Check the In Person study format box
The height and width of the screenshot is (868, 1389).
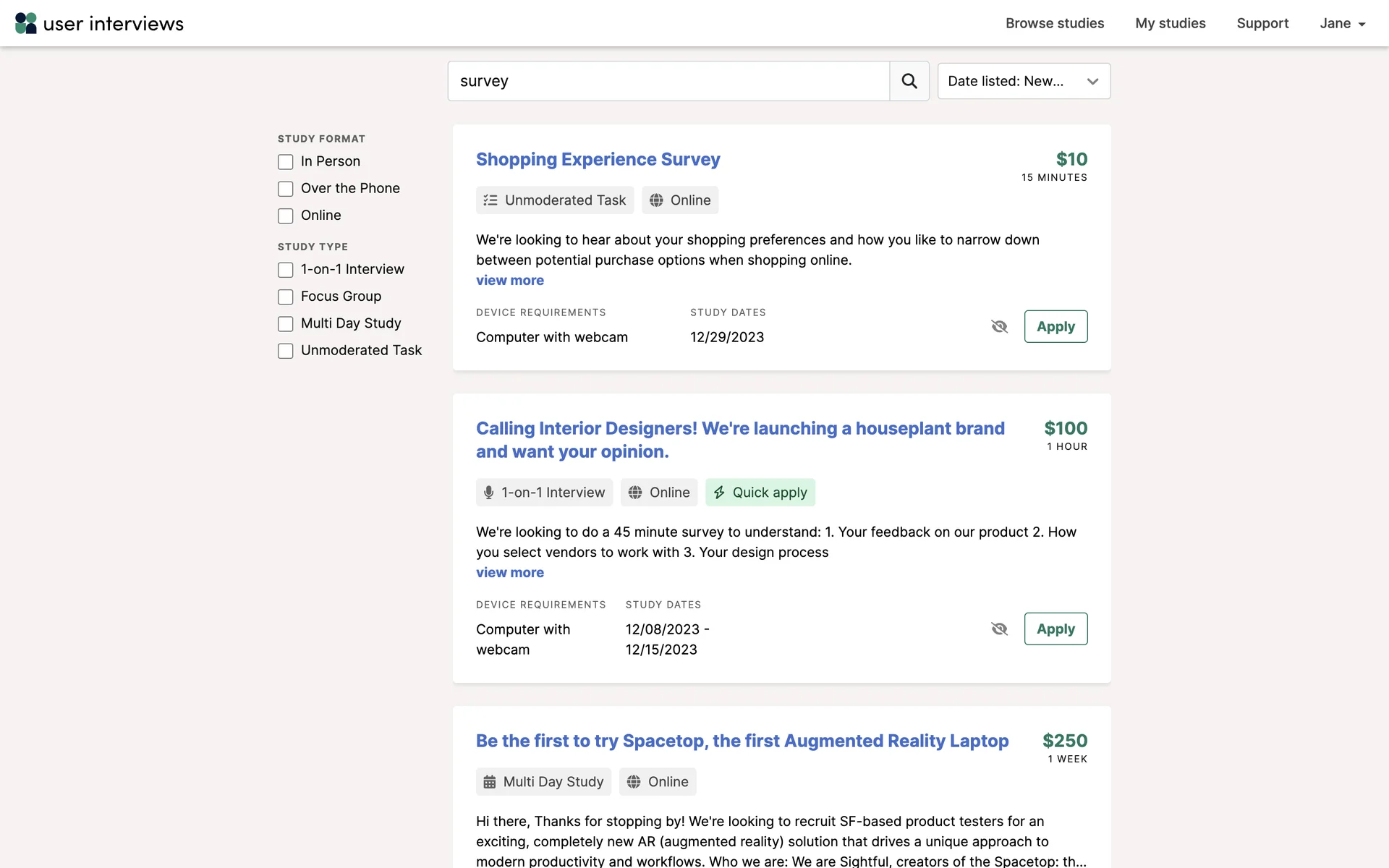click(286, 162)
